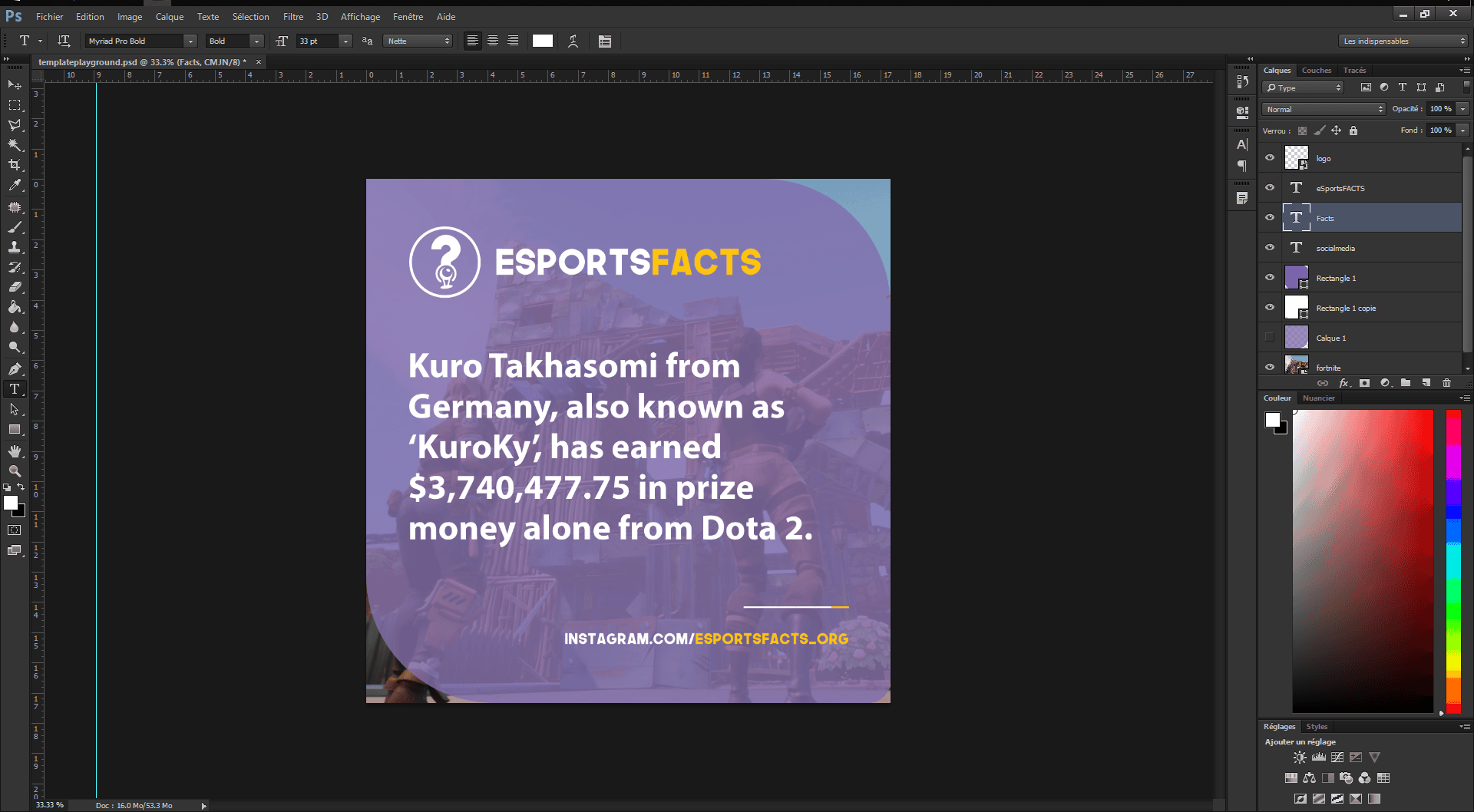Right align the text
This screenshot has width=1474, height=812.
pyautogui.click(x=513, y=41)
